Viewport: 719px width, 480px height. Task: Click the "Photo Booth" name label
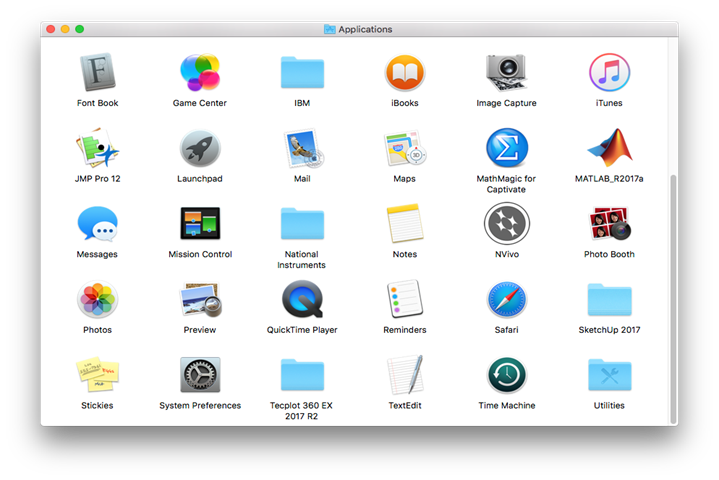[609, 254]
